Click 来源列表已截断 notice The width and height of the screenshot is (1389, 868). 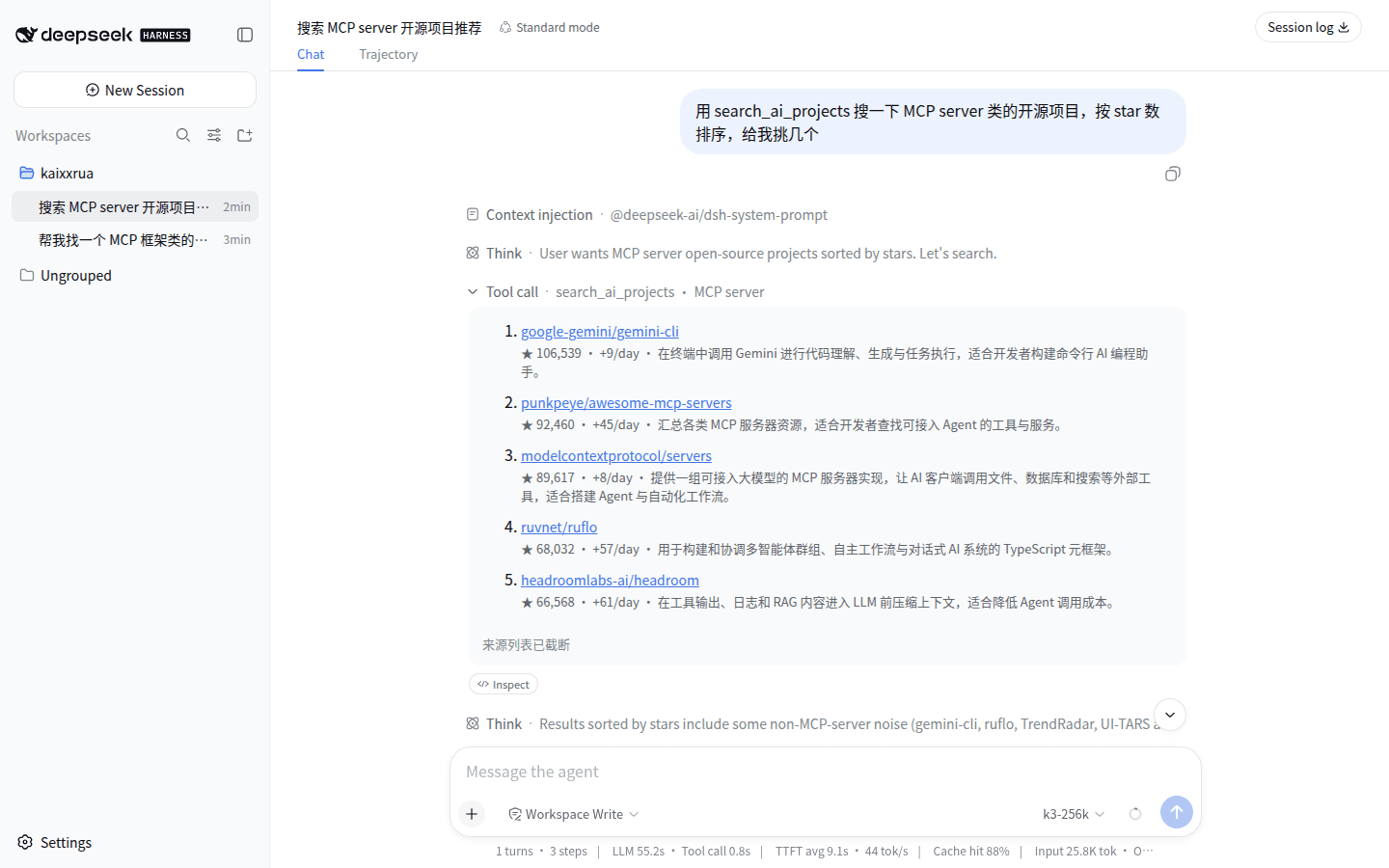tap(526, 644)
